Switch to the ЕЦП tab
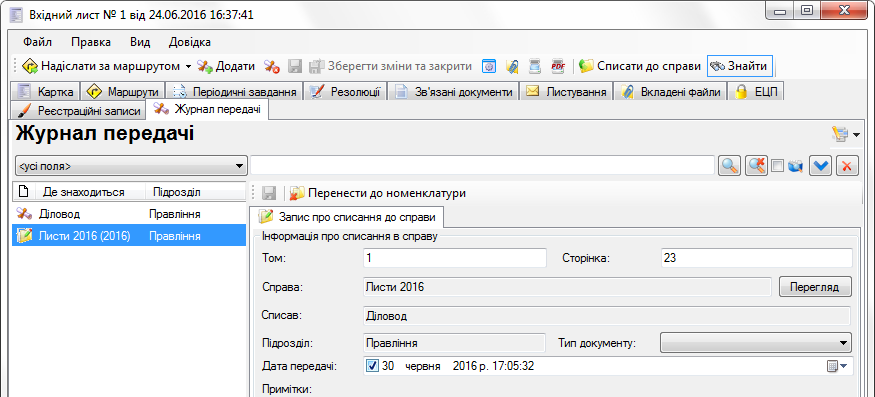The height and width of the screenshot is (397, 875). 756,92
